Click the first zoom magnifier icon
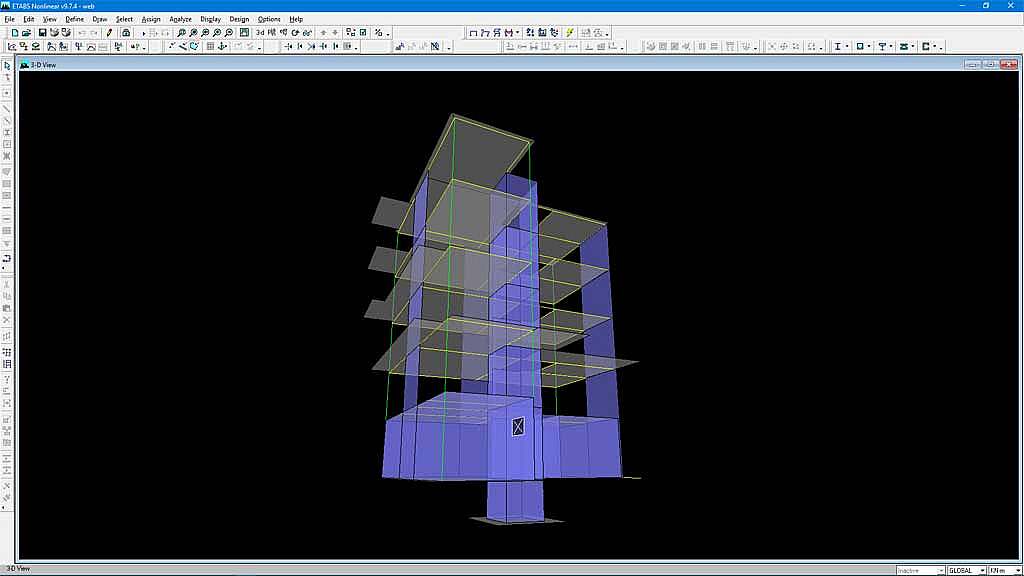The height and width of the screenshot is (576, 1024). pyautogui.click(x=181, y=33)
